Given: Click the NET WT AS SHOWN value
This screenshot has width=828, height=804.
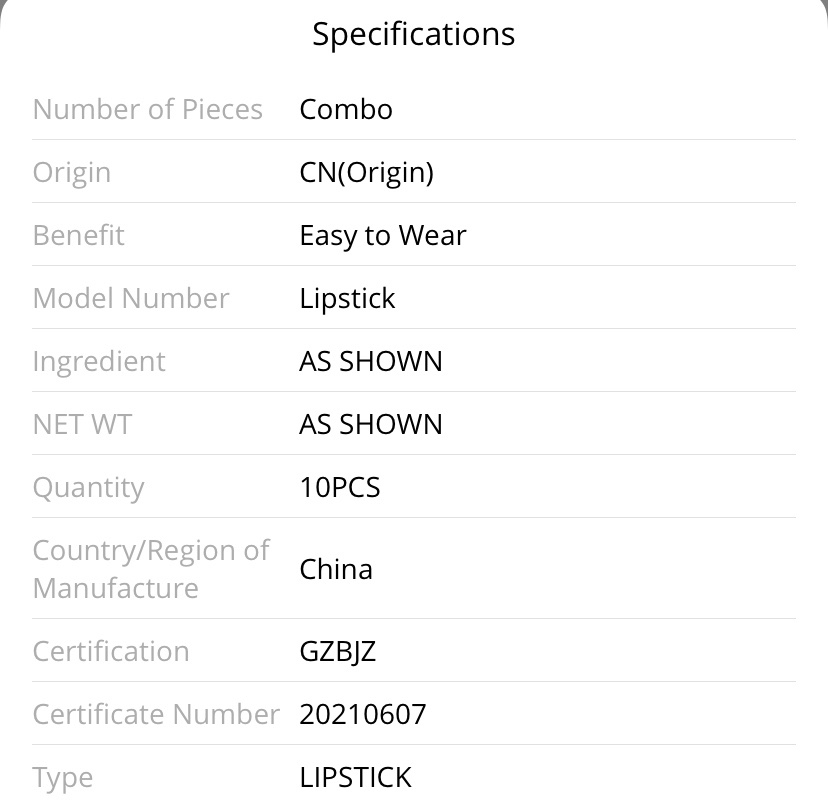Looking at the screenshot, I should 371,424.
